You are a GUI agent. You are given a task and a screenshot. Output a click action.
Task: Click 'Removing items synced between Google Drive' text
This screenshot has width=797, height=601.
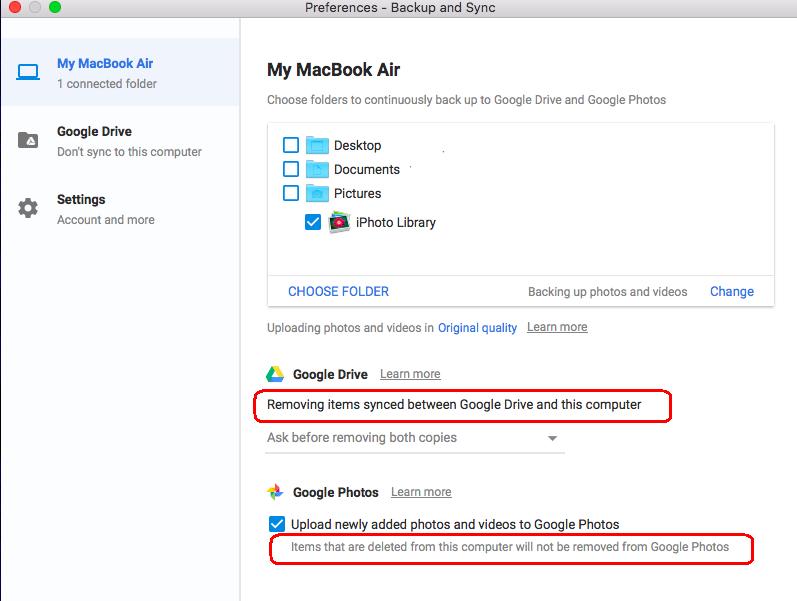454,405
